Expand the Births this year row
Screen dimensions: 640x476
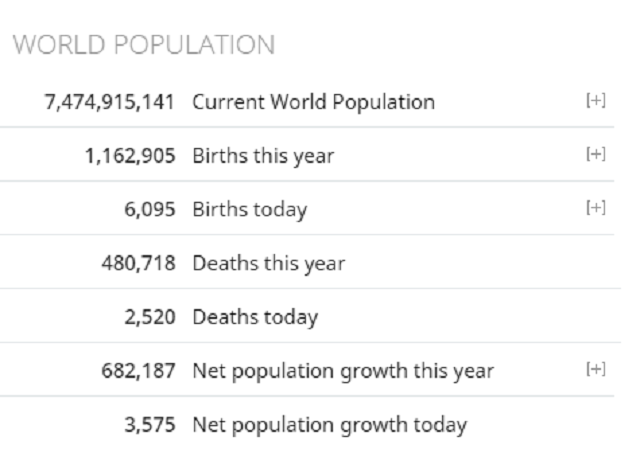pos(597,155)
